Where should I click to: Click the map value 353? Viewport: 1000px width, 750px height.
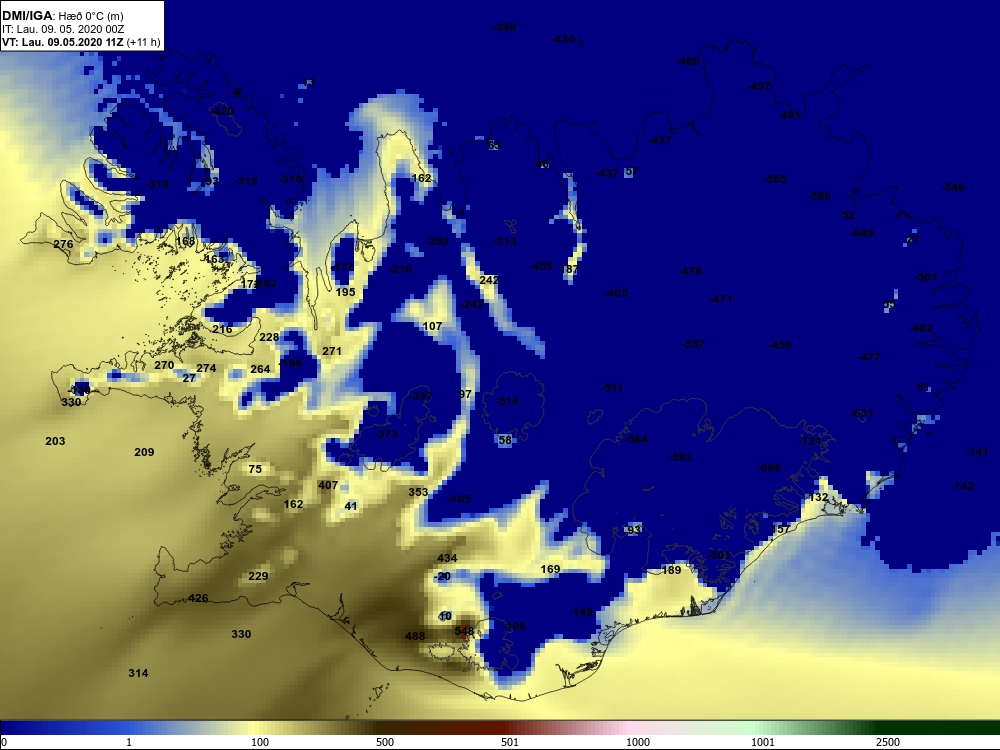pos(418,492)
